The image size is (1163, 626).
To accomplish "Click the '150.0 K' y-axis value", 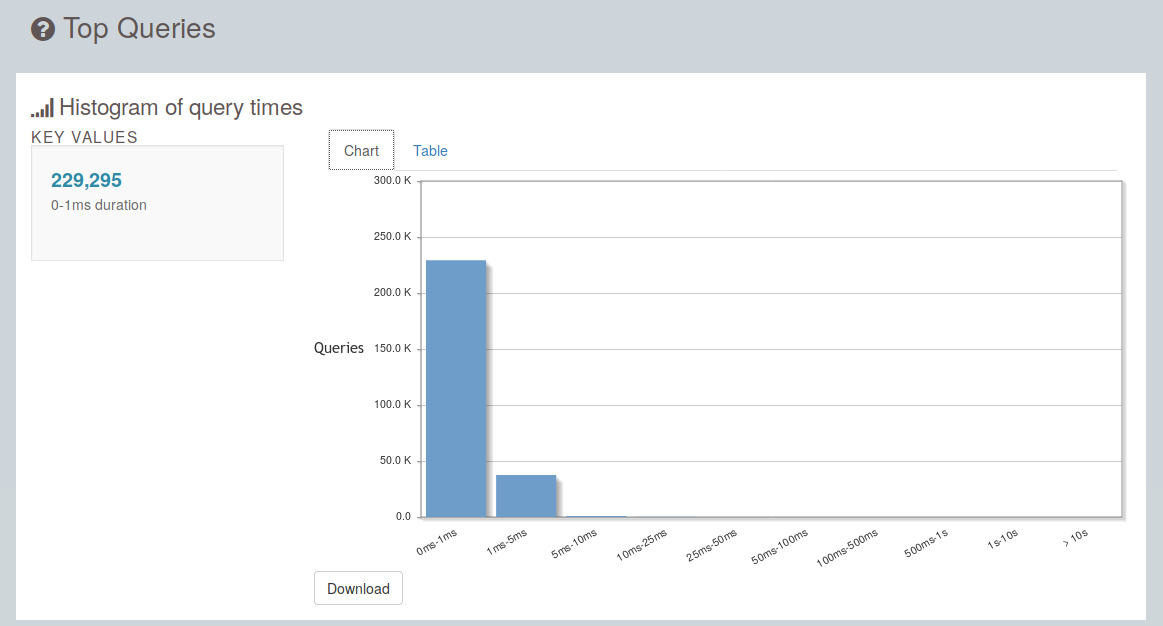I will (392, 349).
